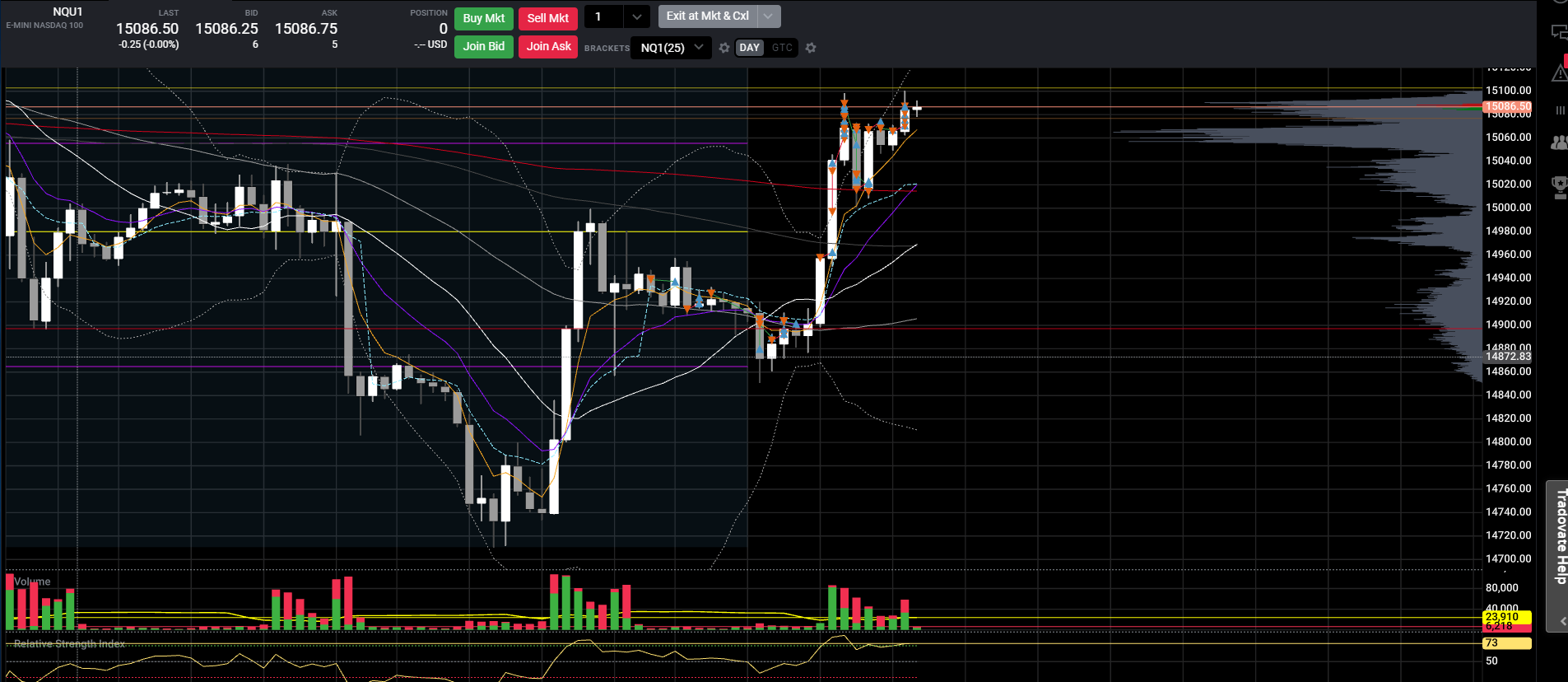Click Buy Mkt button
Screen dimensions: 1568x682
point(484,18)
